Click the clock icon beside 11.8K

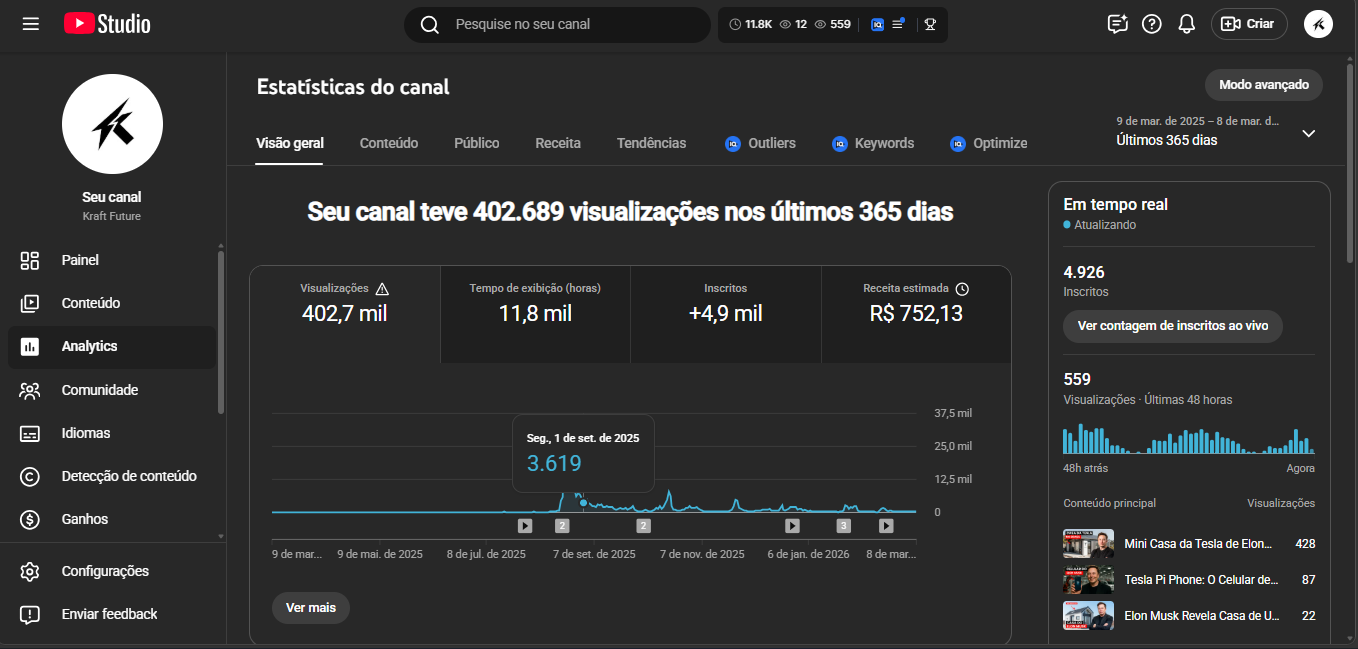point(736,24)
